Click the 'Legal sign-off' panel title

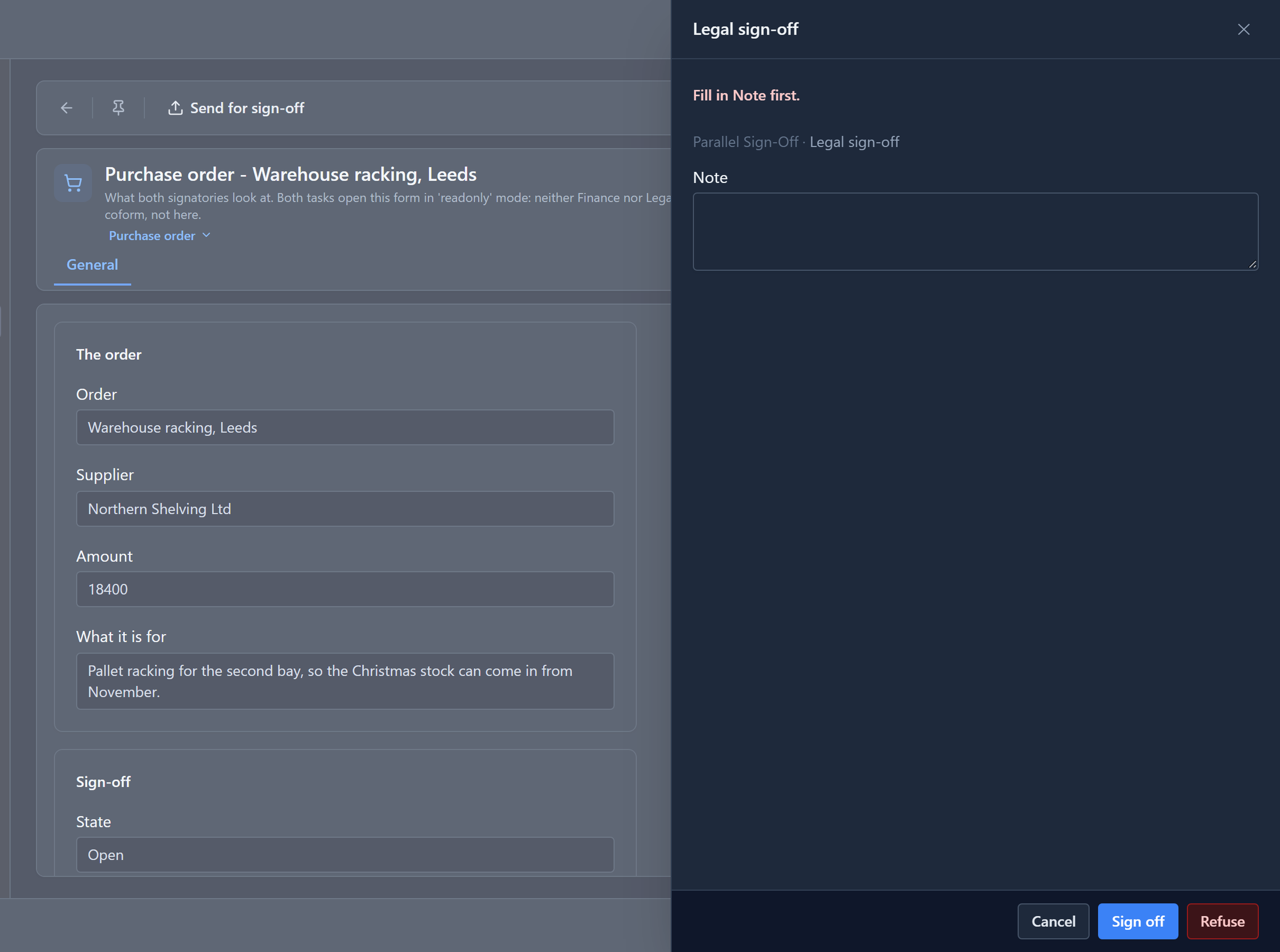(x=745, y=29)
